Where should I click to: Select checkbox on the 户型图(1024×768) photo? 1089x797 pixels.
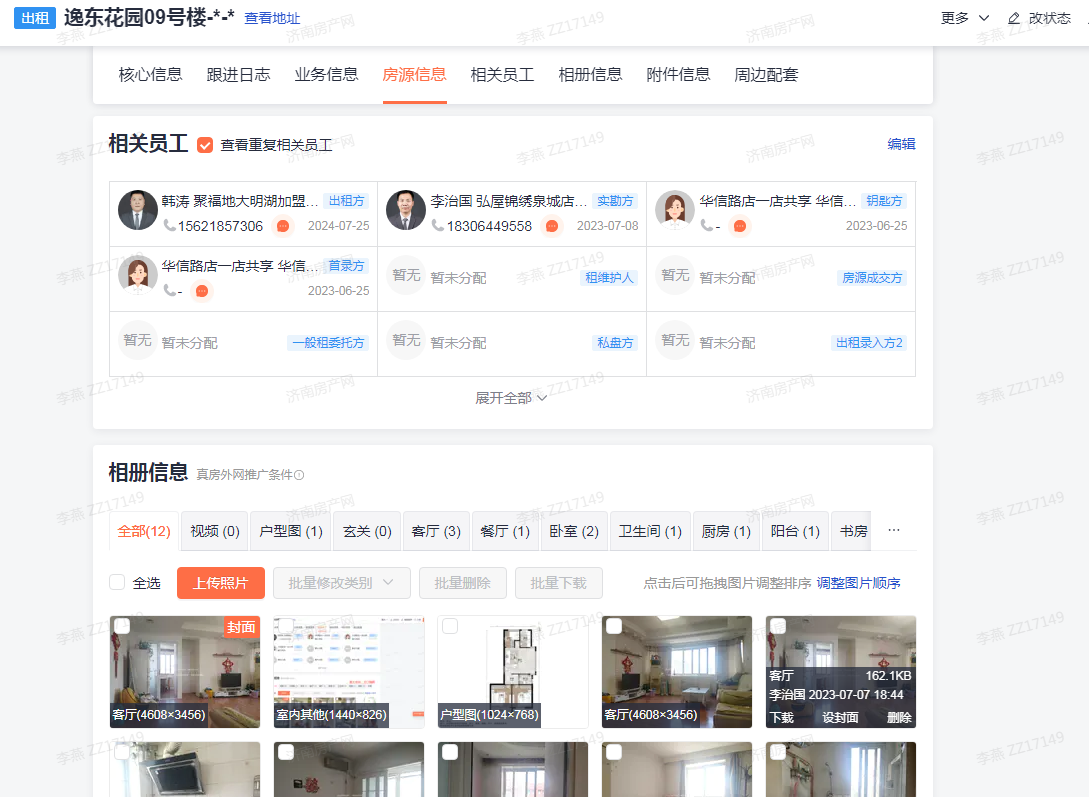(x=450, y=626)
